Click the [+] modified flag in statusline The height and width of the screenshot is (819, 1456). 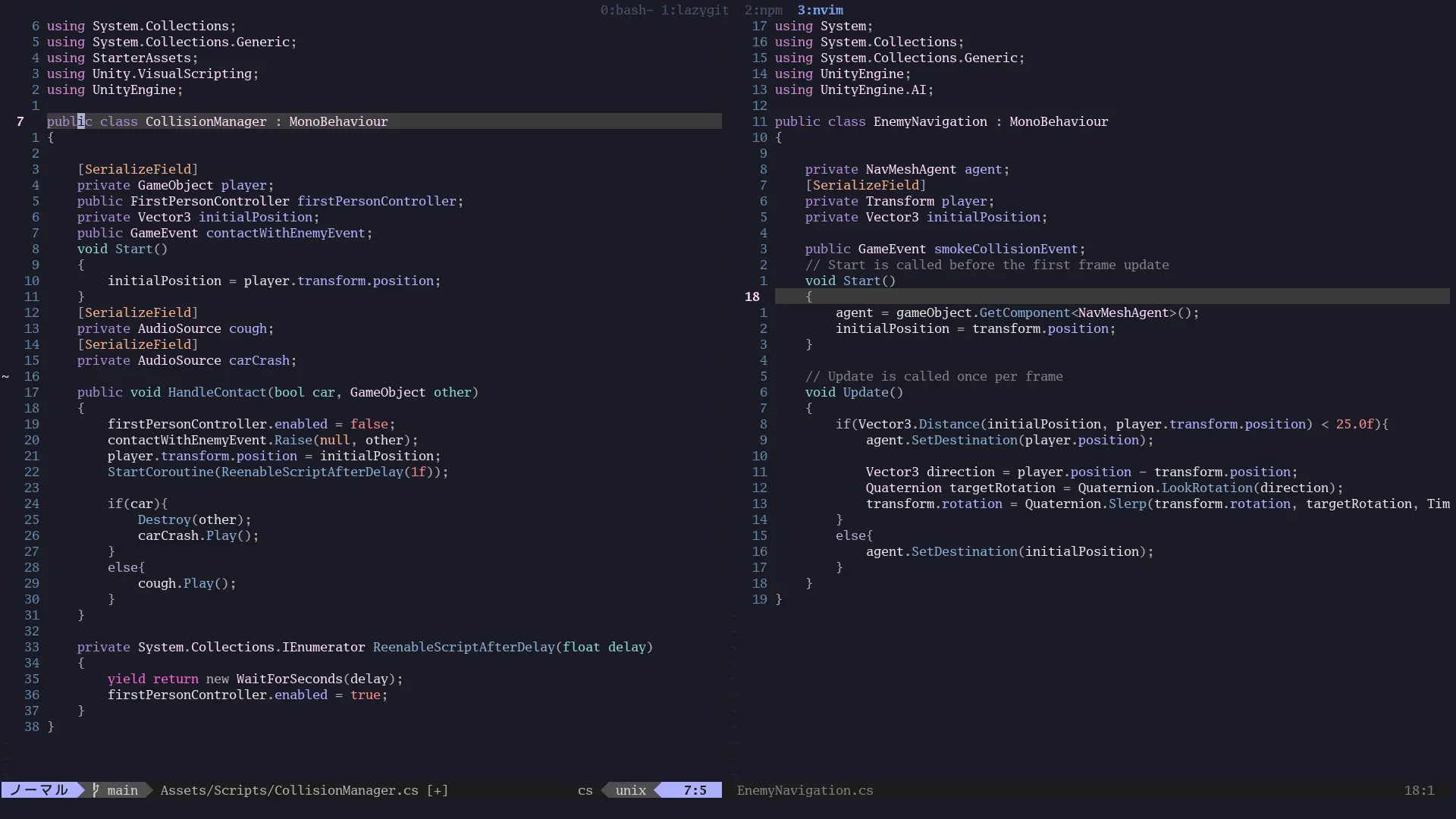pos(438,790)
